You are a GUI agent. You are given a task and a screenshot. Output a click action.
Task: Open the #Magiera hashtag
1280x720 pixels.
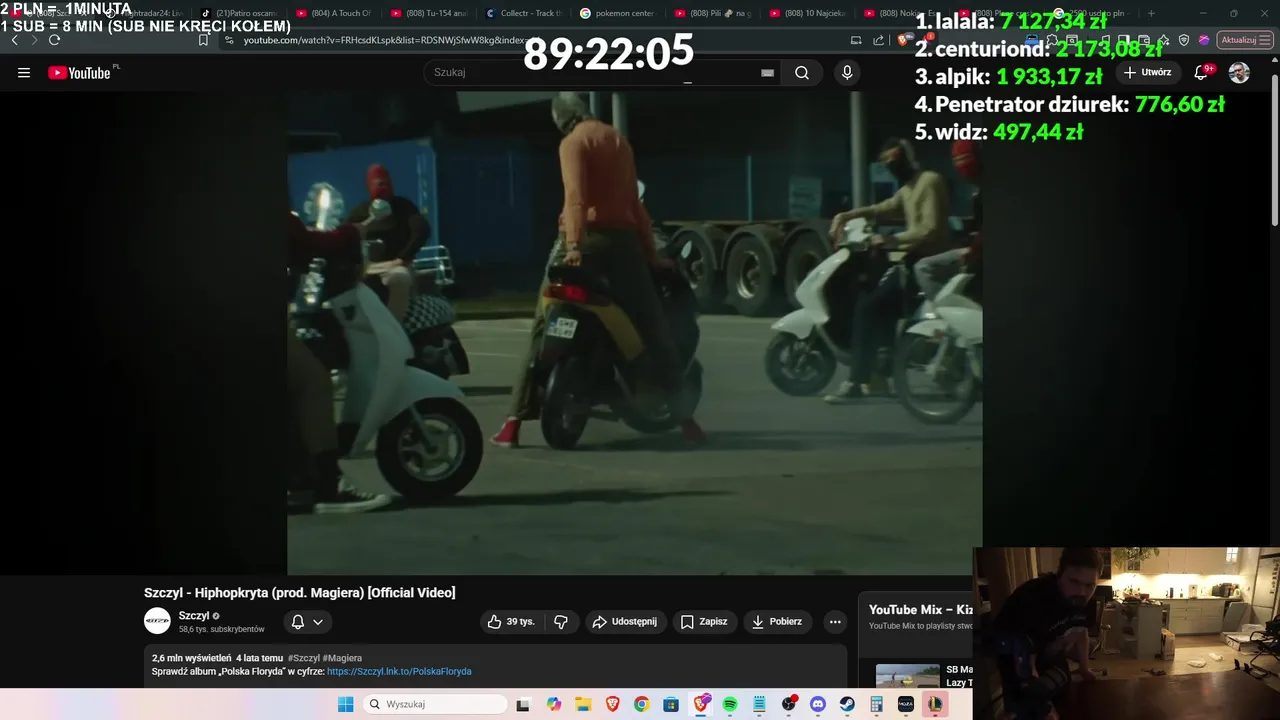(x=343, y=658)
